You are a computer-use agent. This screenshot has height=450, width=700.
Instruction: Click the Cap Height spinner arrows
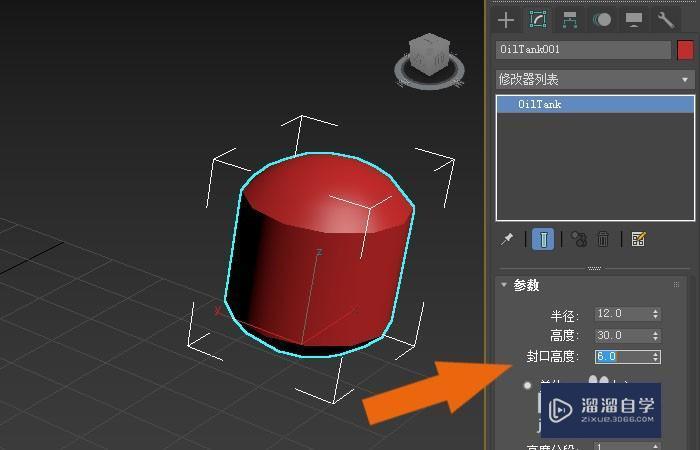click(x=655, y=357)
